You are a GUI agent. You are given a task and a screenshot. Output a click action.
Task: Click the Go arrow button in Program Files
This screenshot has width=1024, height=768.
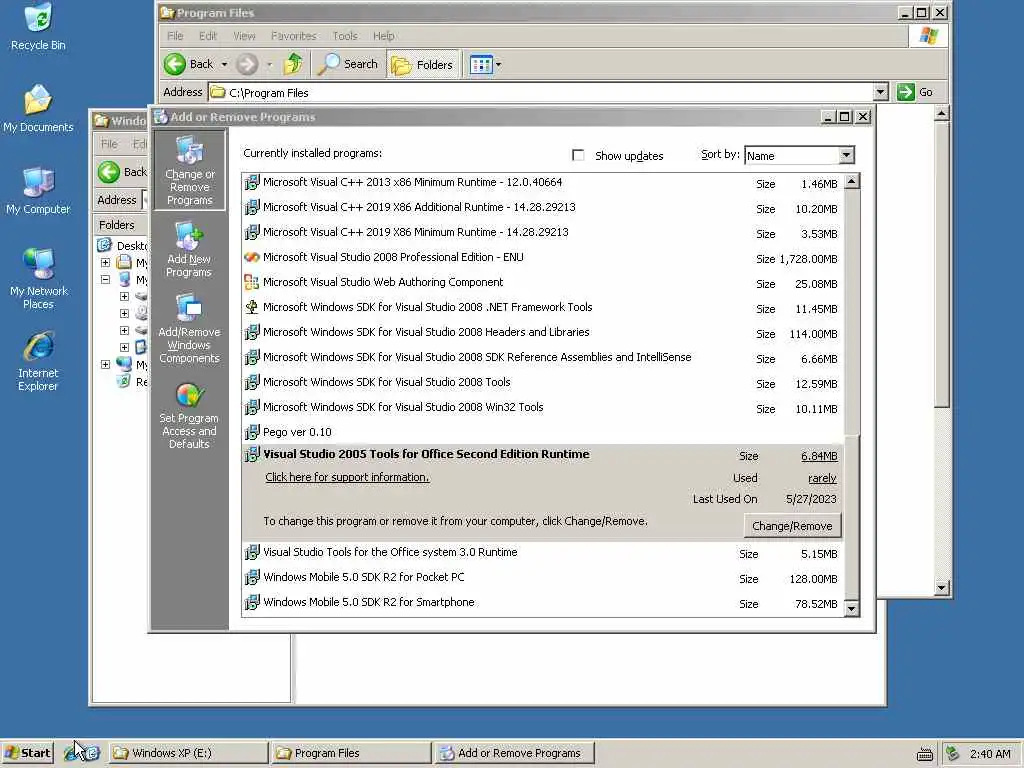906,92
